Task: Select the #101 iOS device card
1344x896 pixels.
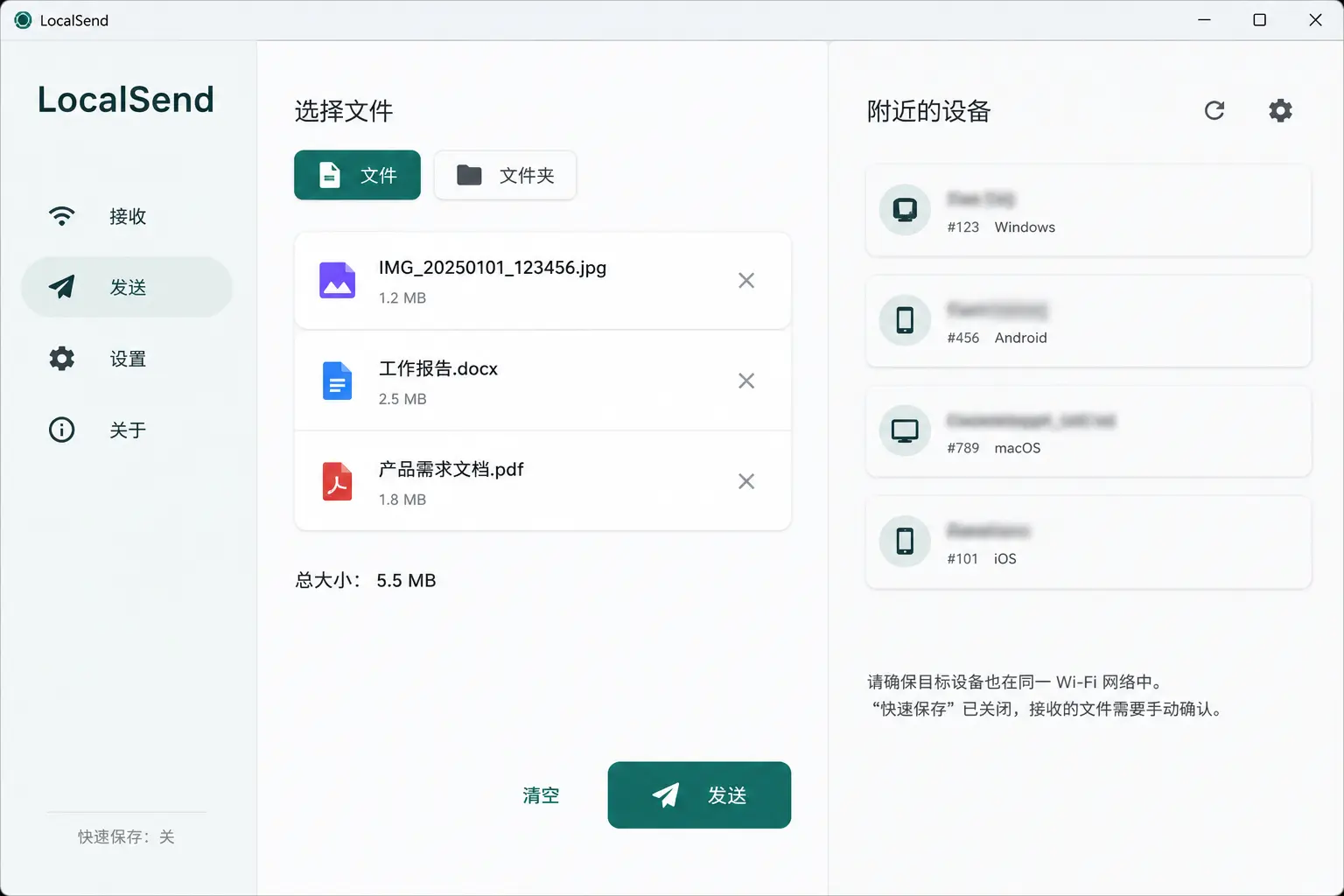Action: [x=1088, y=542]
